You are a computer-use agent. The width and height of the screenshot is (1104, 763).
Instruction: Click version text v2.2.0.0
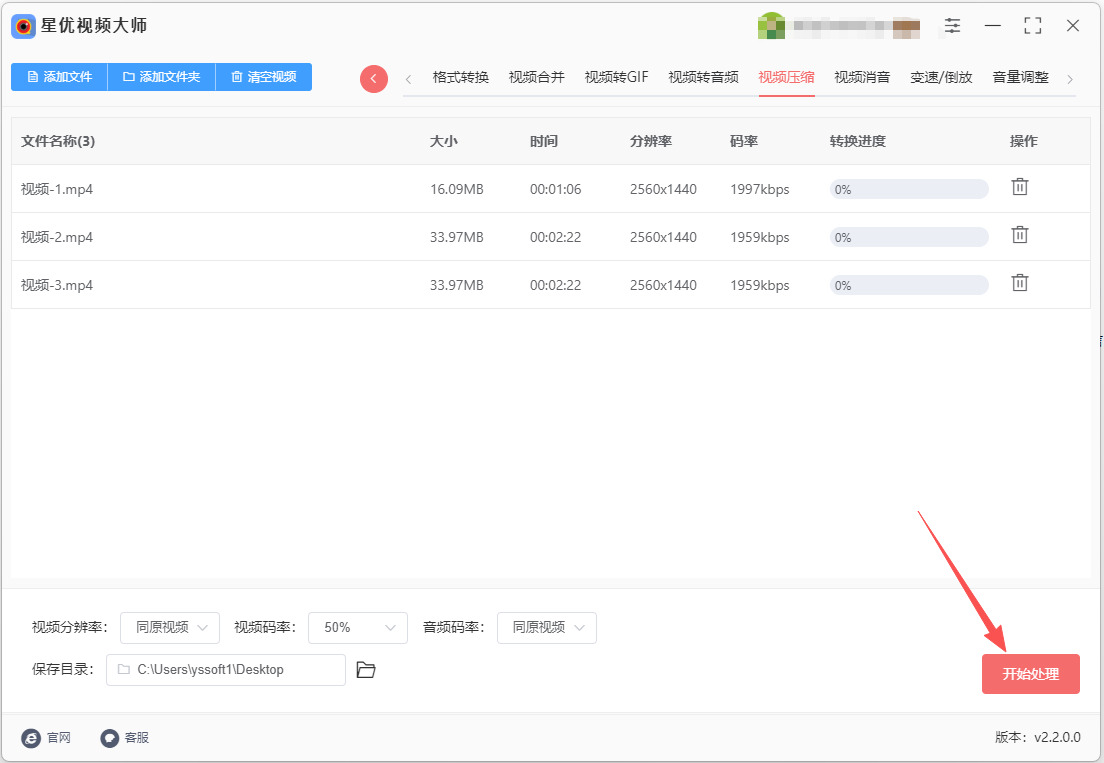1058,737
